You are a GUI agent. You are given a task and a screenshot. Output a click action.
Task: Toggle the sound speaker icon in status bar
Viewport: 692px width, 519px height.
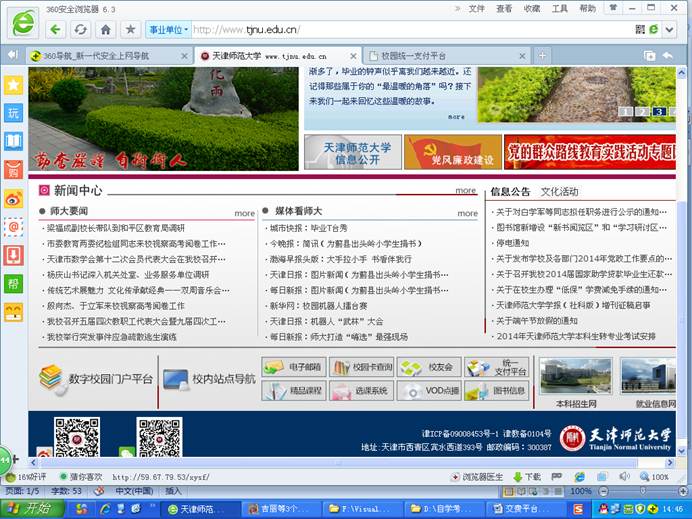pos(624,477)
